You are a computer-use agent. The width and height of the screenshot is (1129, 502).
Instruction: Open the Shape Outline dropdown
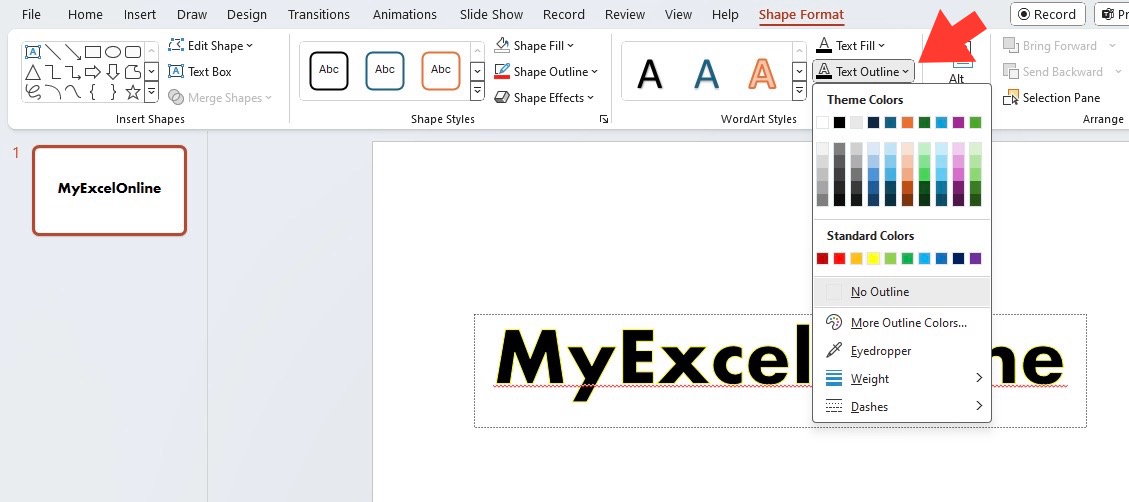pos(546,71)
